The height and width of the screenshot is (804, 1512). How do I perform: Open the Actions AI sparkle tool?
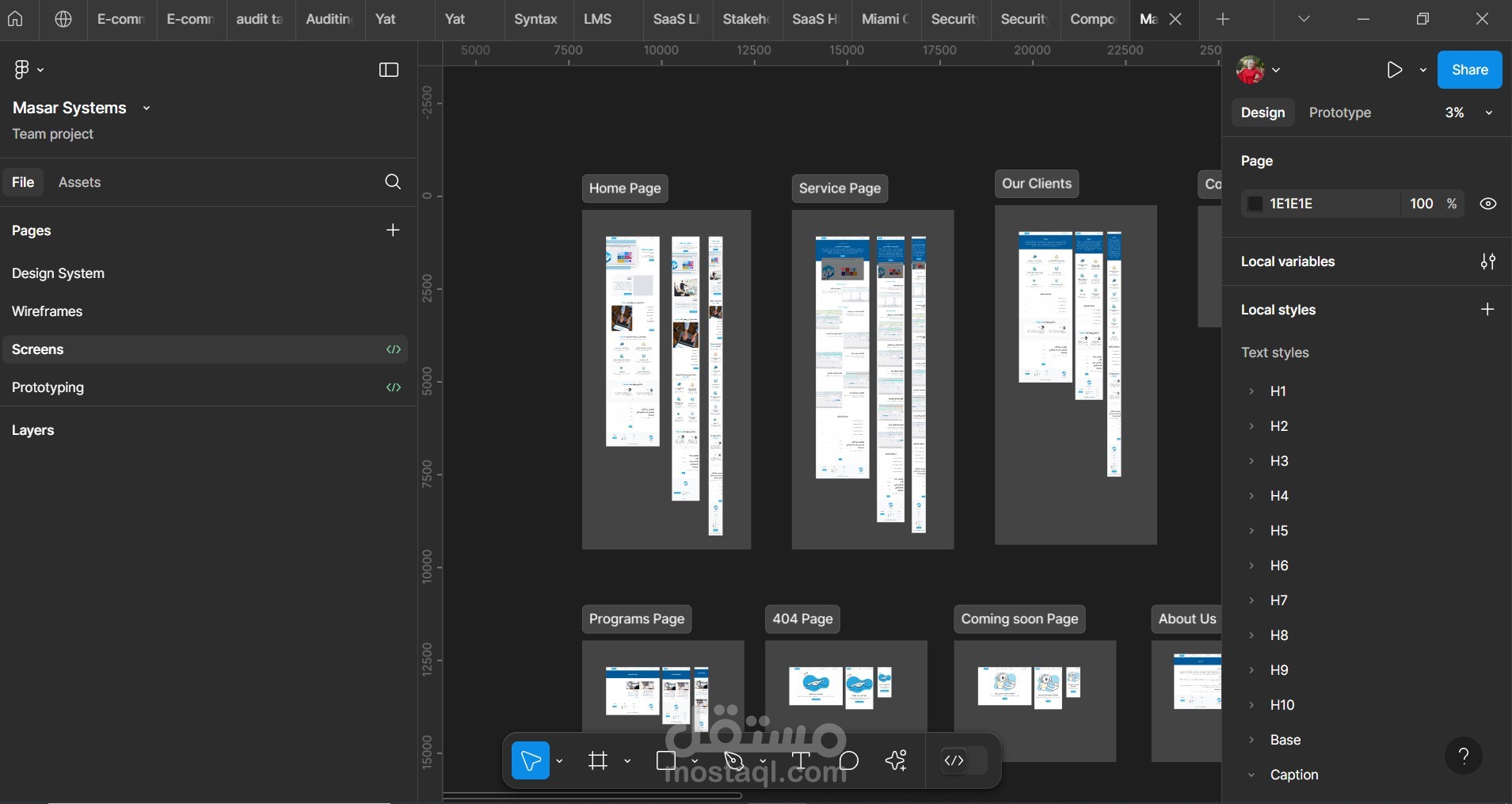tap(896, 760)
